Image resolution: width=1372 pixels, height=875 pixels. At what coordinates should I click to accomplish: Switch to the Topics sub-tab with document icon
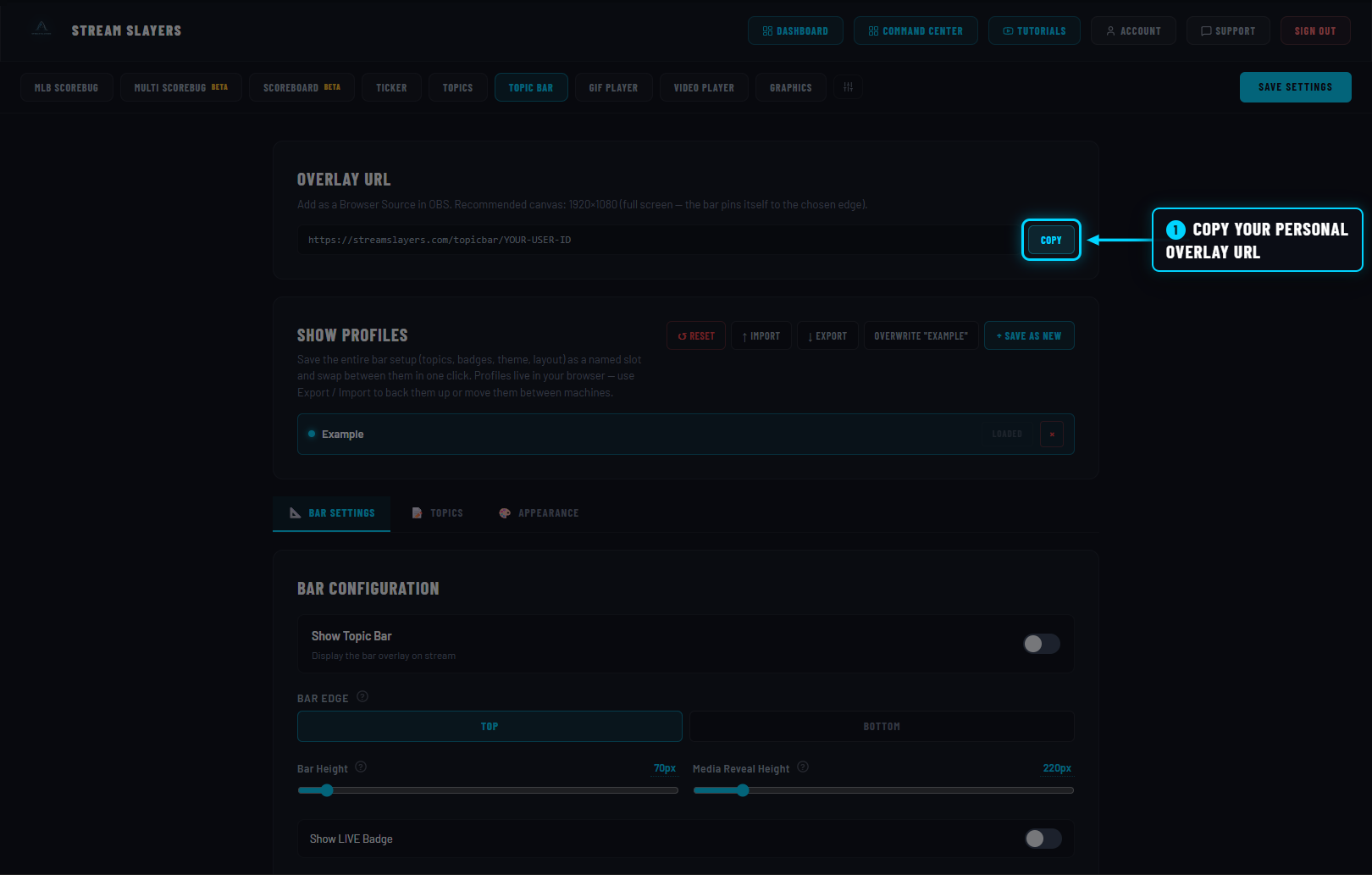click(x=438, y=513)
